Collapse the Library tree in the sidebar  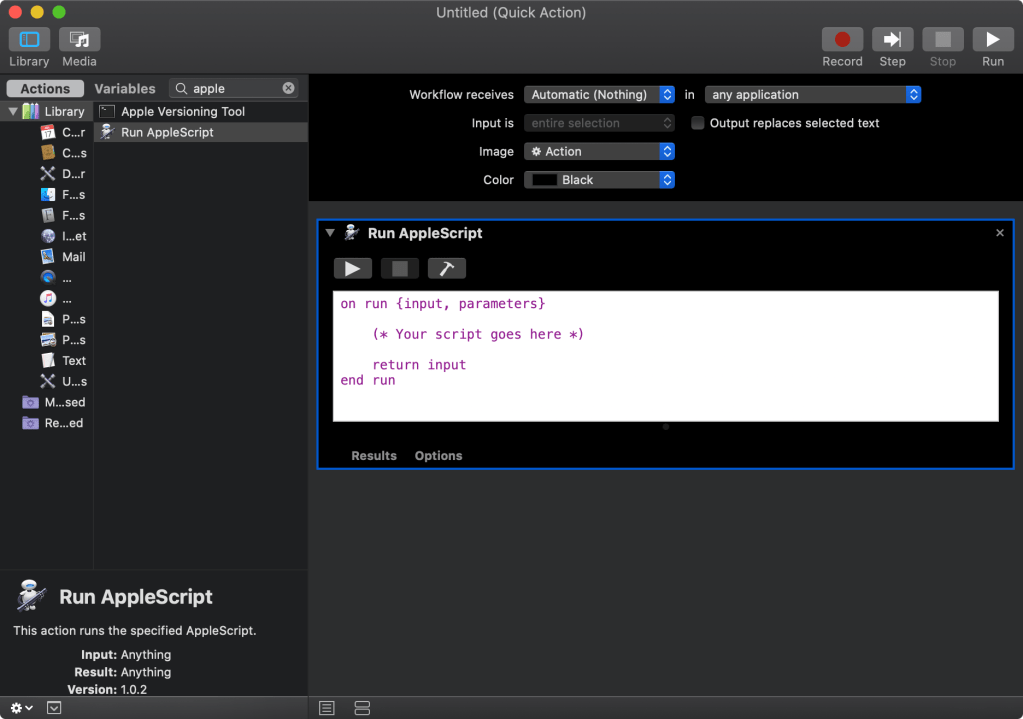tap(12, 111)
